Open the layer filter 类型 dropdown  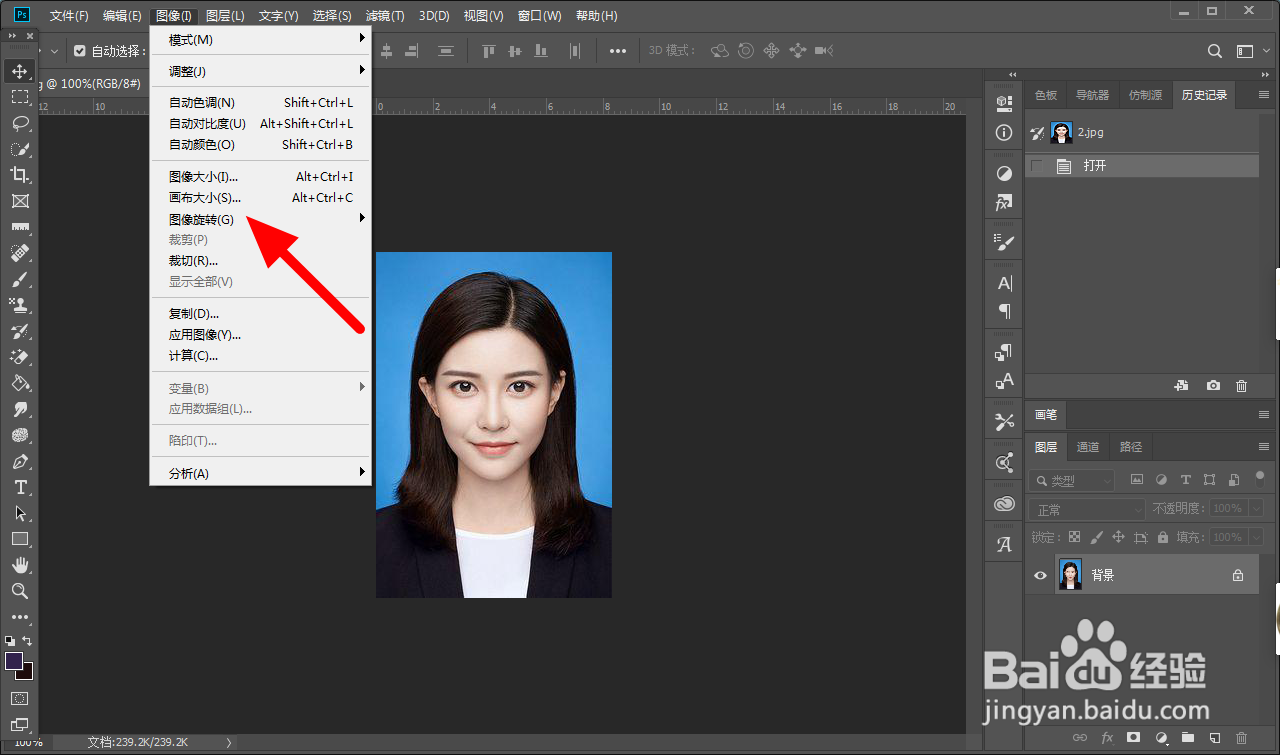(1072, 481)
